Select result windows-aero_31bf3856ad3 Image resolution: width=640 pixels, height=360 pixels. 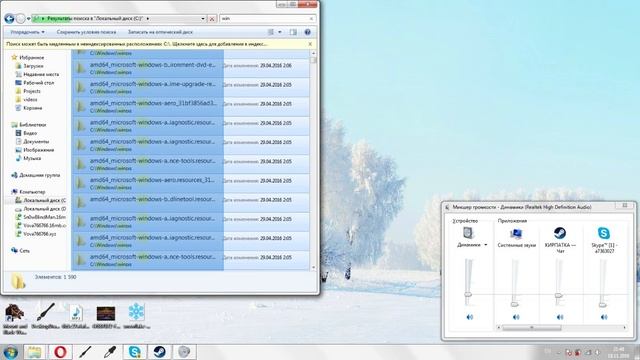(x=190, y=107)
